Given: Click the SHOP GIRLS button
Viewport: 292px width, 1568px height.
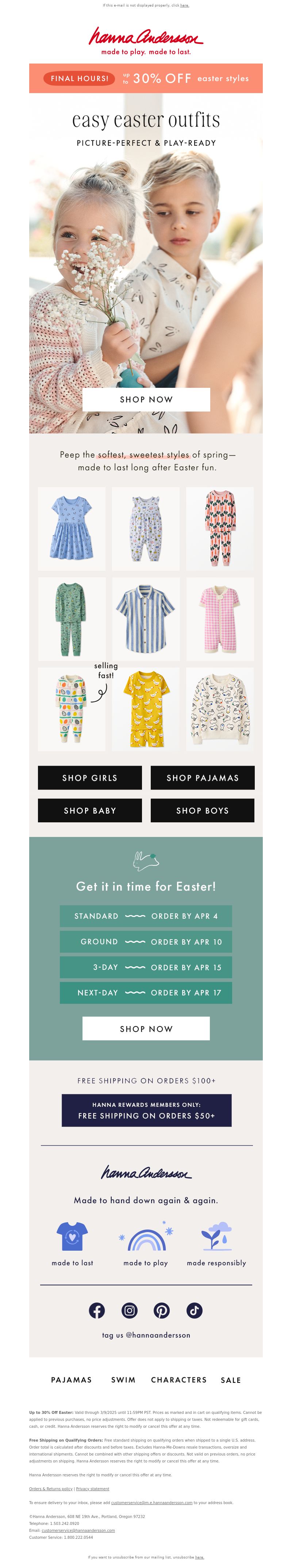Looking at the screenshot, I should click(x=90, y=778).
